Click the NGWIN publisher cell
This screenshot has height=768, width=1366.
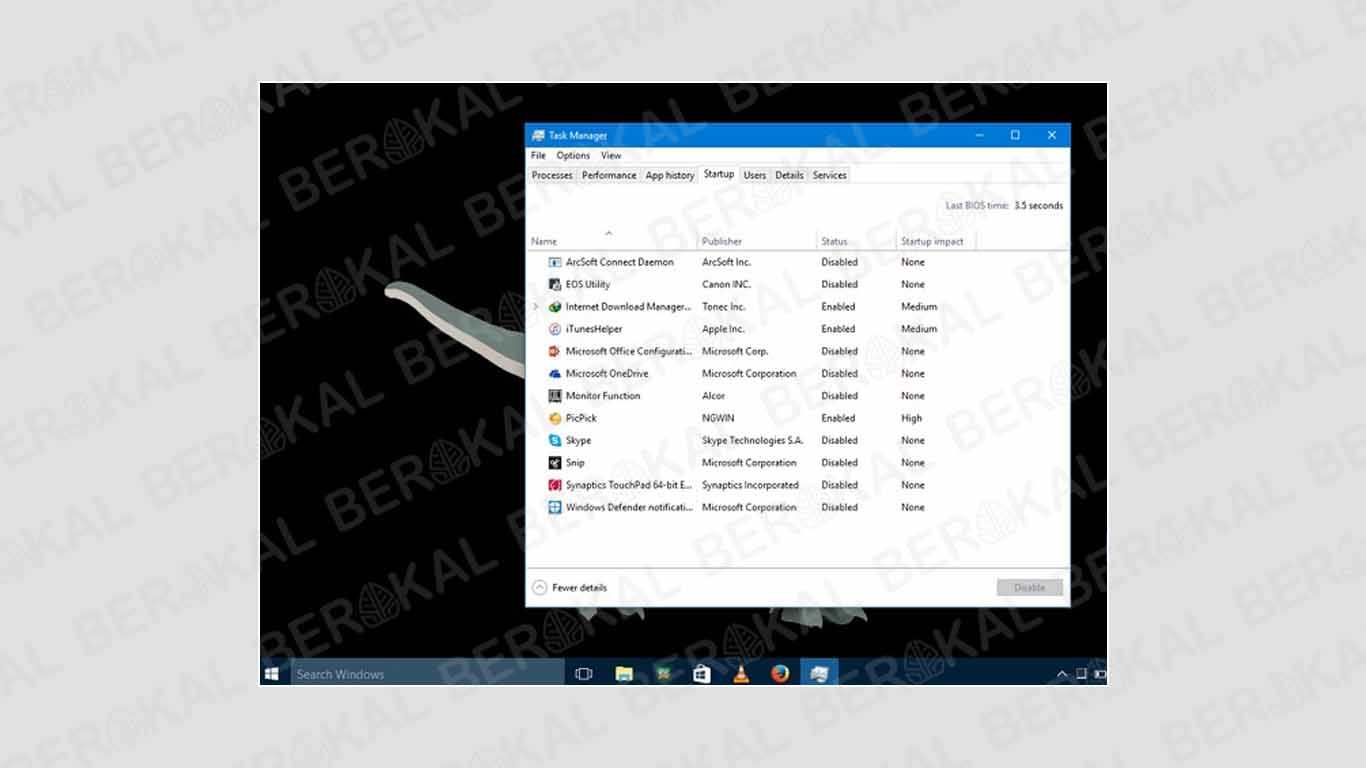(717, 418)
